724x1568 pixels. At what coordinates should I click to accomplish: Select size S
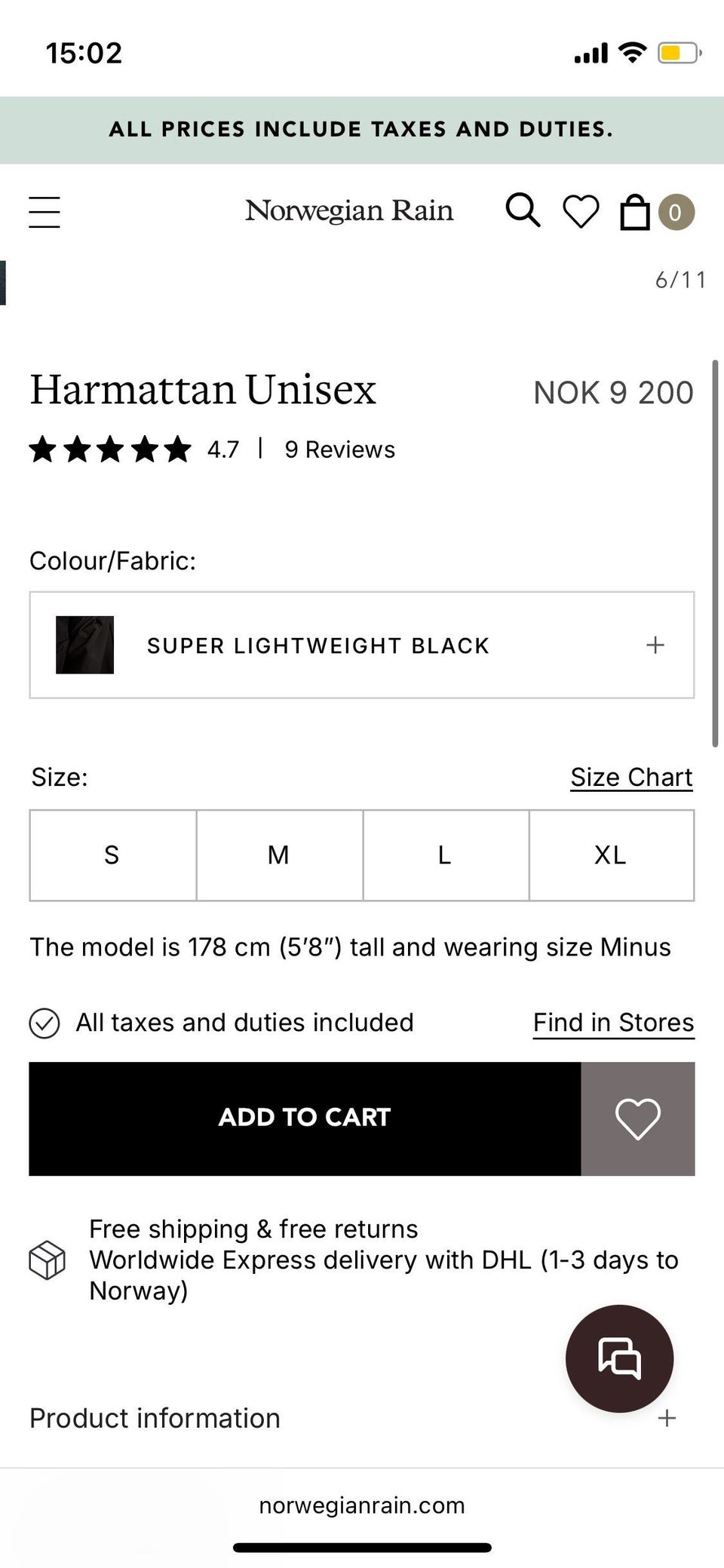[113, 855]
